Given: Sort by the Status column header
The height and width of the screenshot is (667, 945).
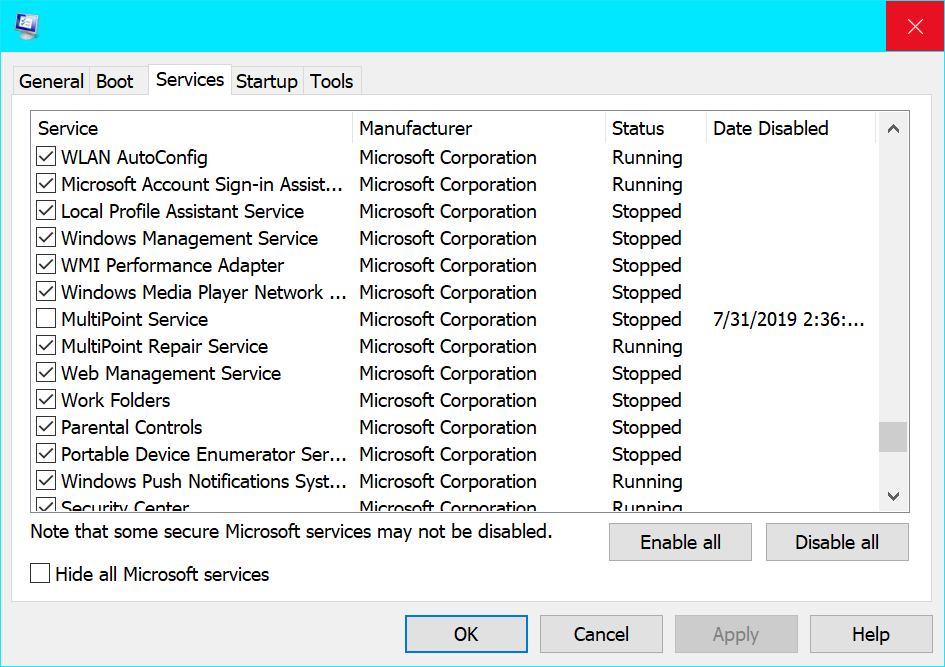Looking at the screenshot, I should pyautogui.click(x=655, y=128).
